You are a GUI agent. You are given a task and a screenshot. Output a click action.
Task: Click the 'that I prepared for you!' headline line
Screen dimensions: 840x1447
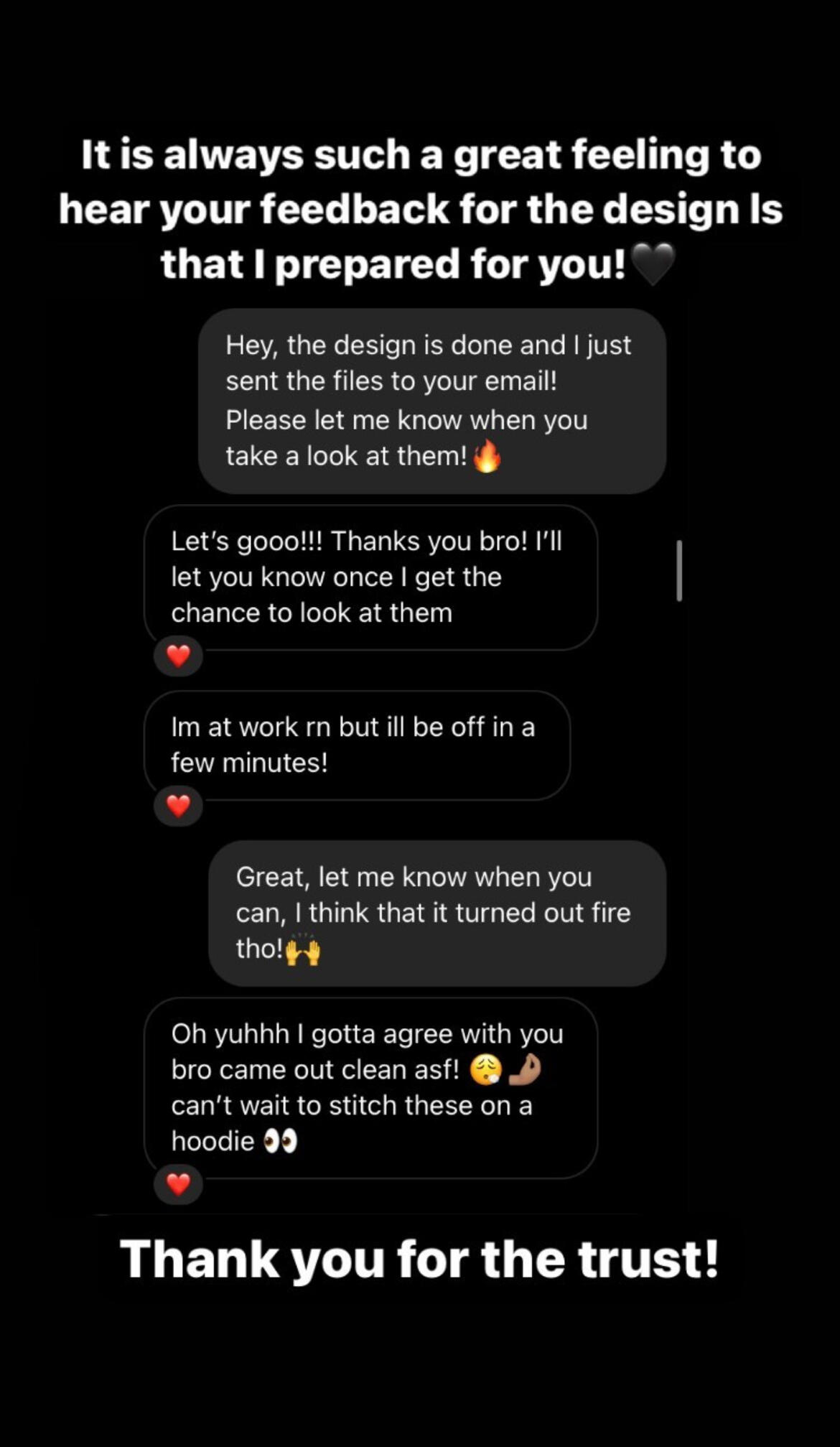point(393,264)
